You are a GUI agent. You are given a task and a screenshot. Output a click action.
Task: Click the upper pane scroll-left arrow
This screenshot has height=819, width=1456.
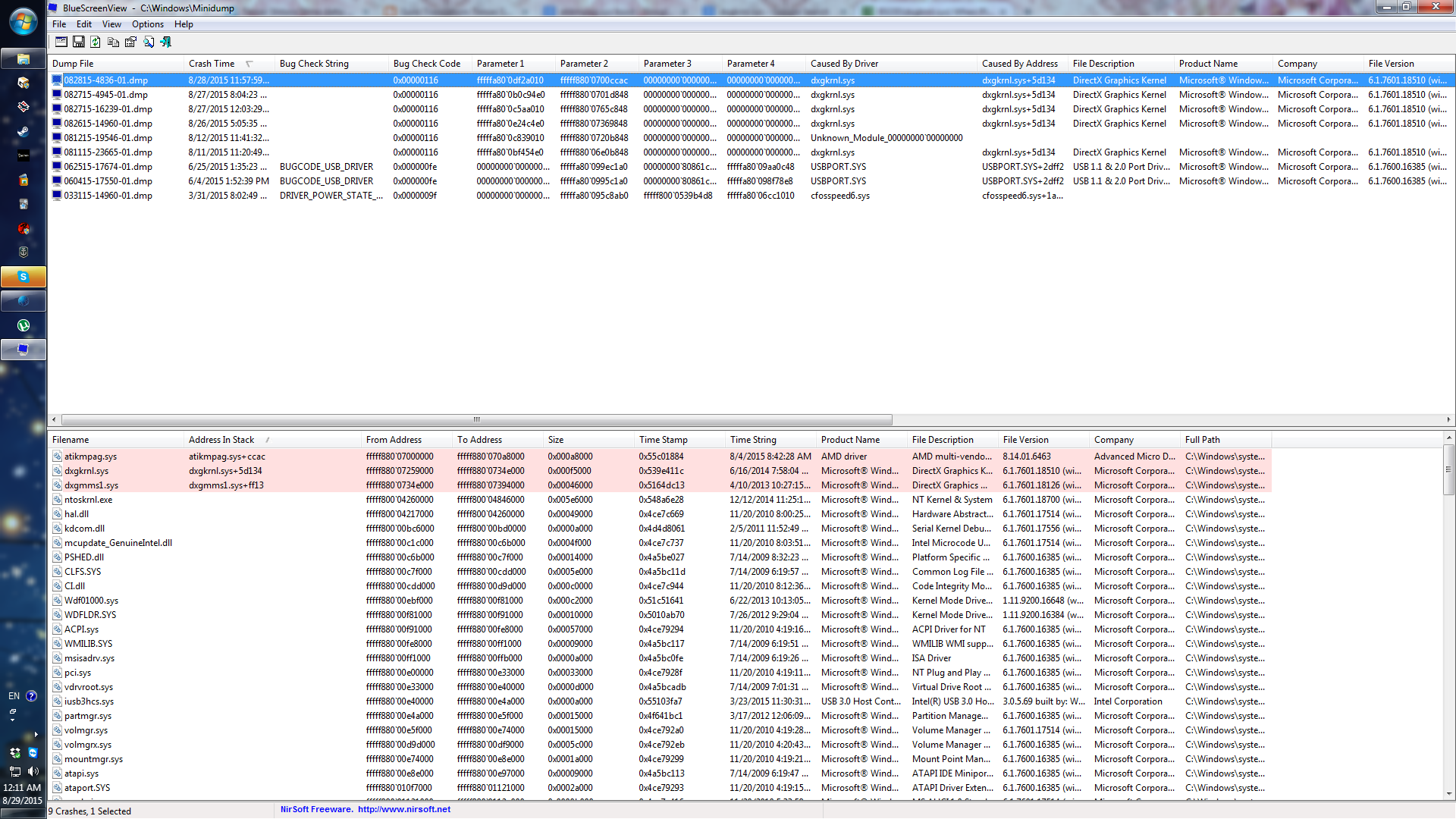[53, 419]
